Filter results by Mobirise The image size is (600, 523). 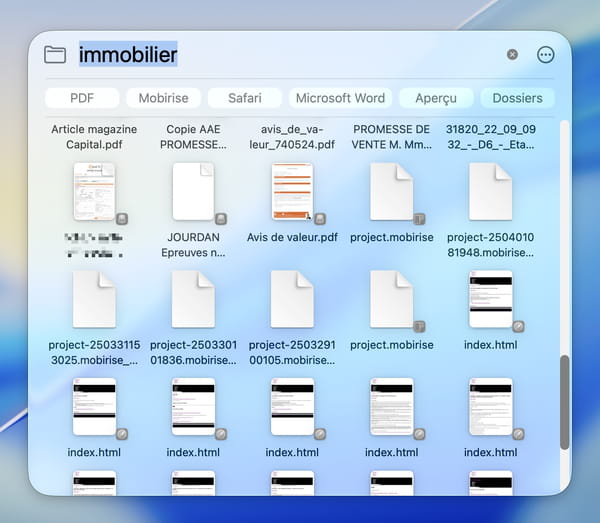162,98
